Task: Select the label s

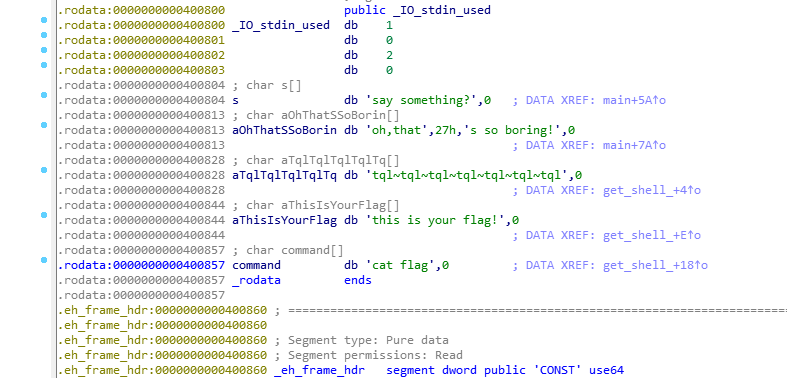Action: click(236, 100)
